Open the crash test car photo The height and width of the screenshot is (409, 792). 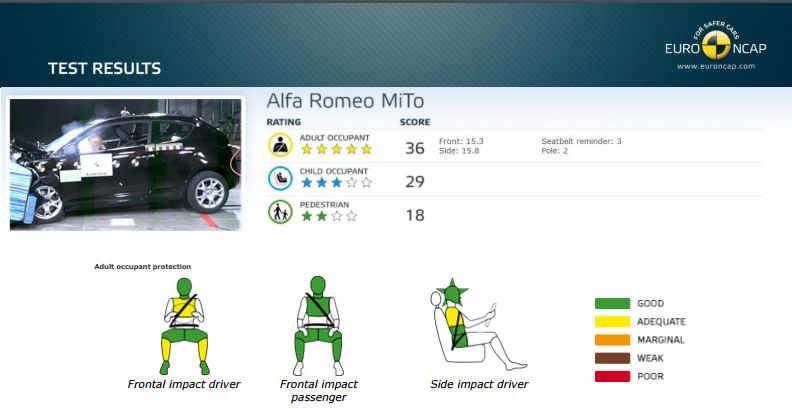[125, 164]
